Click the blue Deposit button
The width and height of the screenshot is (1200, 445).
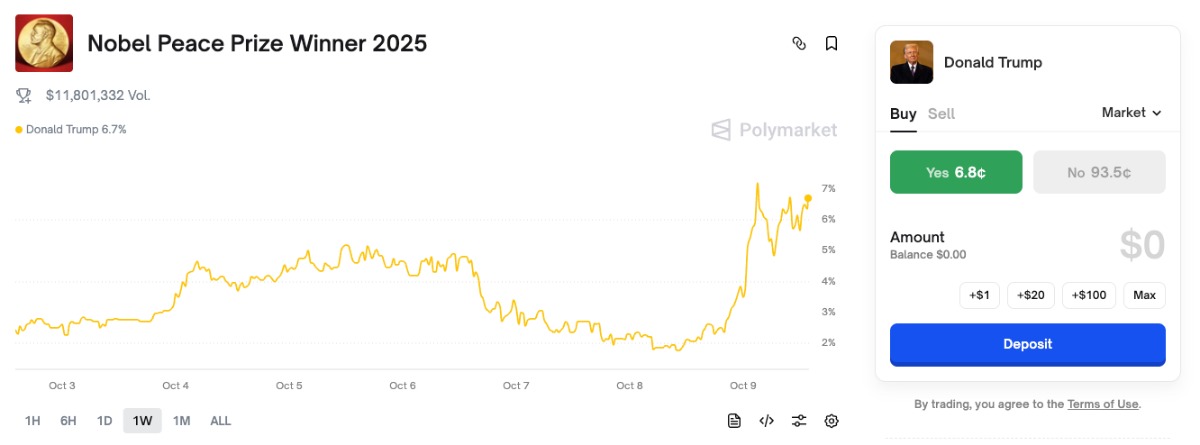coord(1028,344)
